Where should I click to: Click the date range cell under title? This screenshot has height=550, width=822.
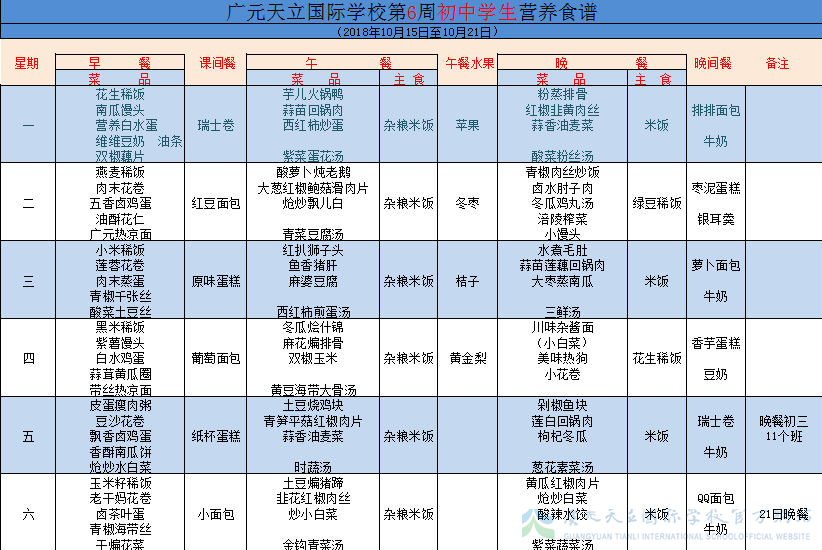410,32
